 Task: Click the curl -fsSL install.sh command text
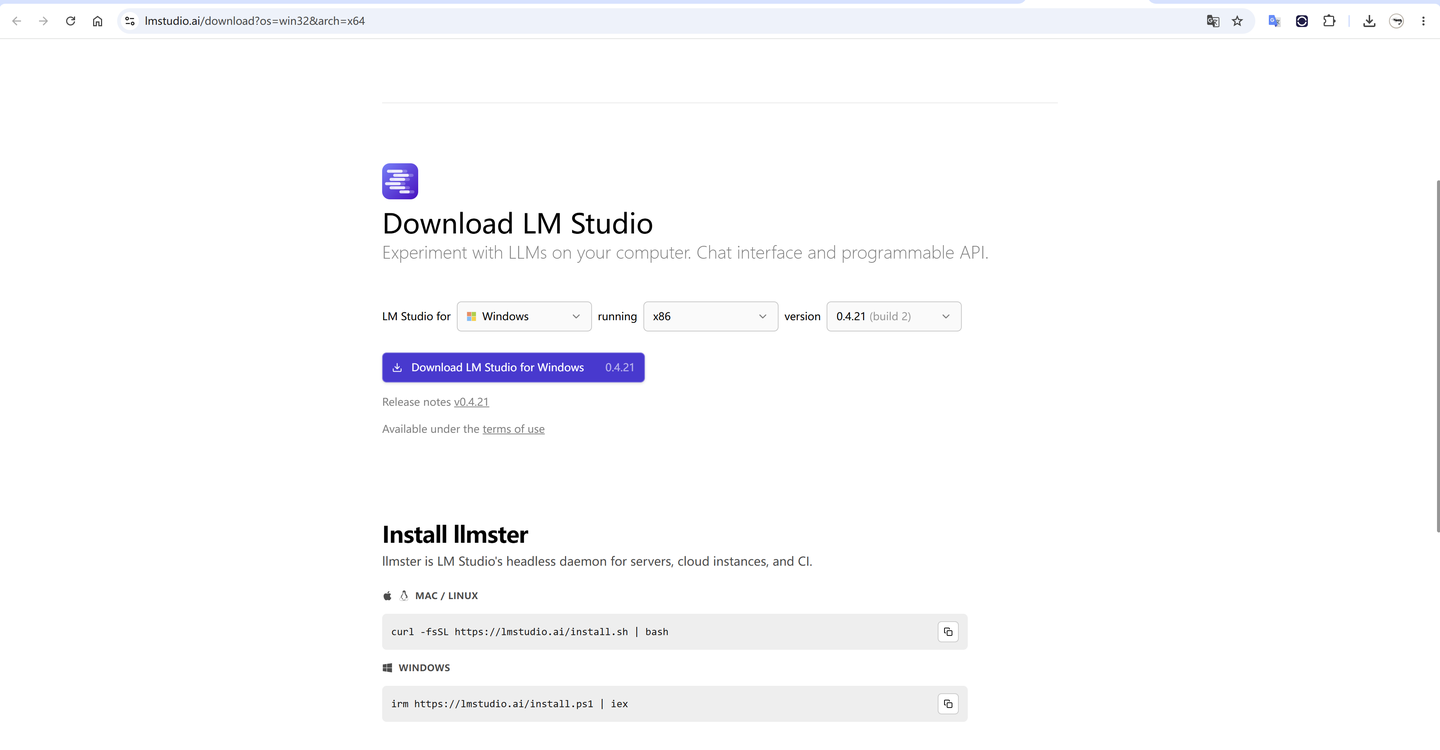coord(530,632)
